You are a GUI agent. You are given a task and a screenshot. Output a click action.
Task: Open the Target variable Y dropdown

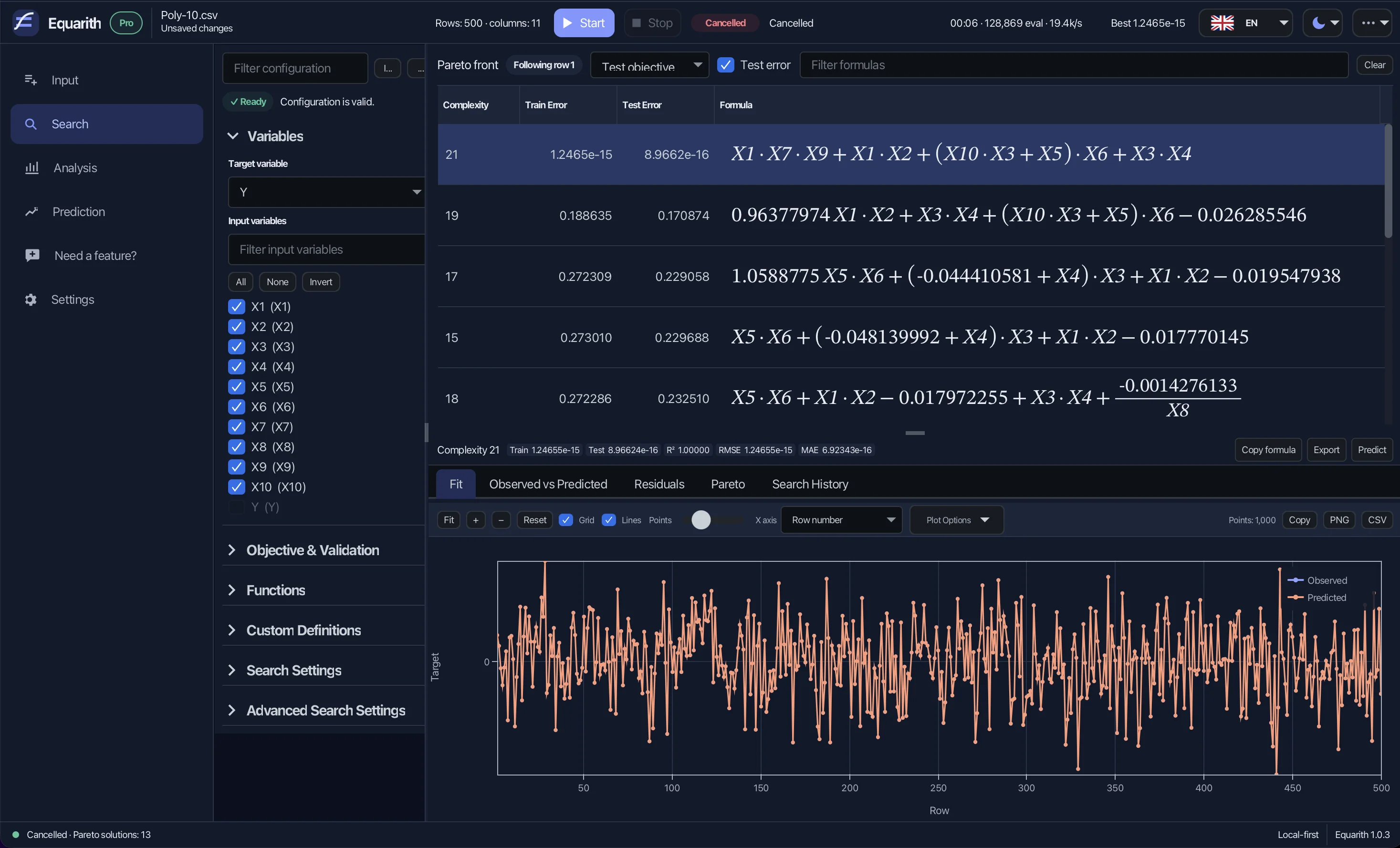tap(326, 192)
